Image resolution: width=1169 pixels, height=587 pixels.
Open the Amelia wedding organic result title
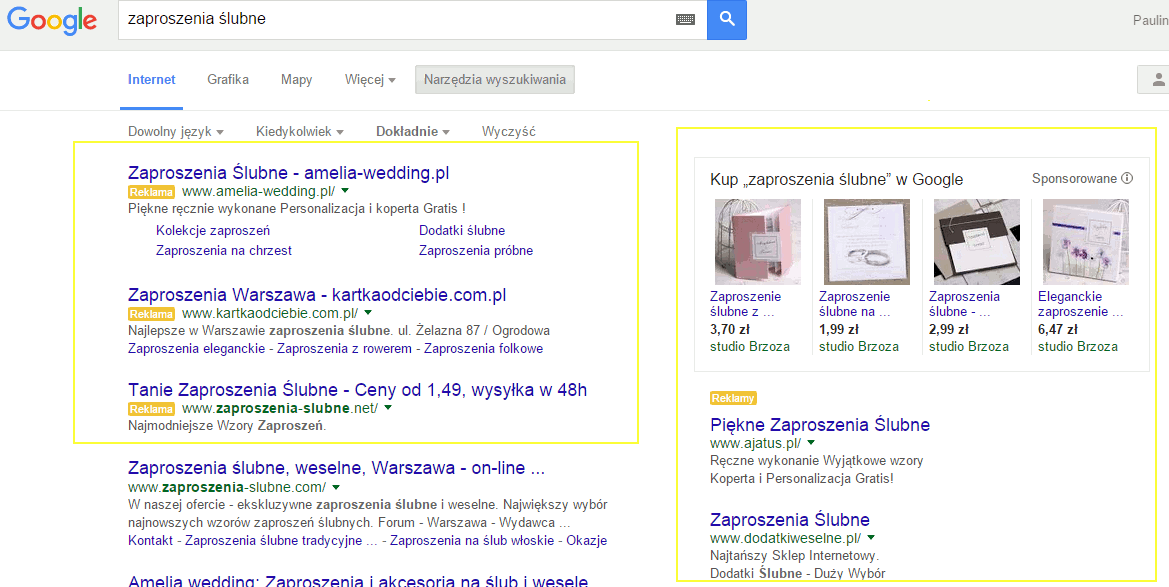tap(358, 581)
